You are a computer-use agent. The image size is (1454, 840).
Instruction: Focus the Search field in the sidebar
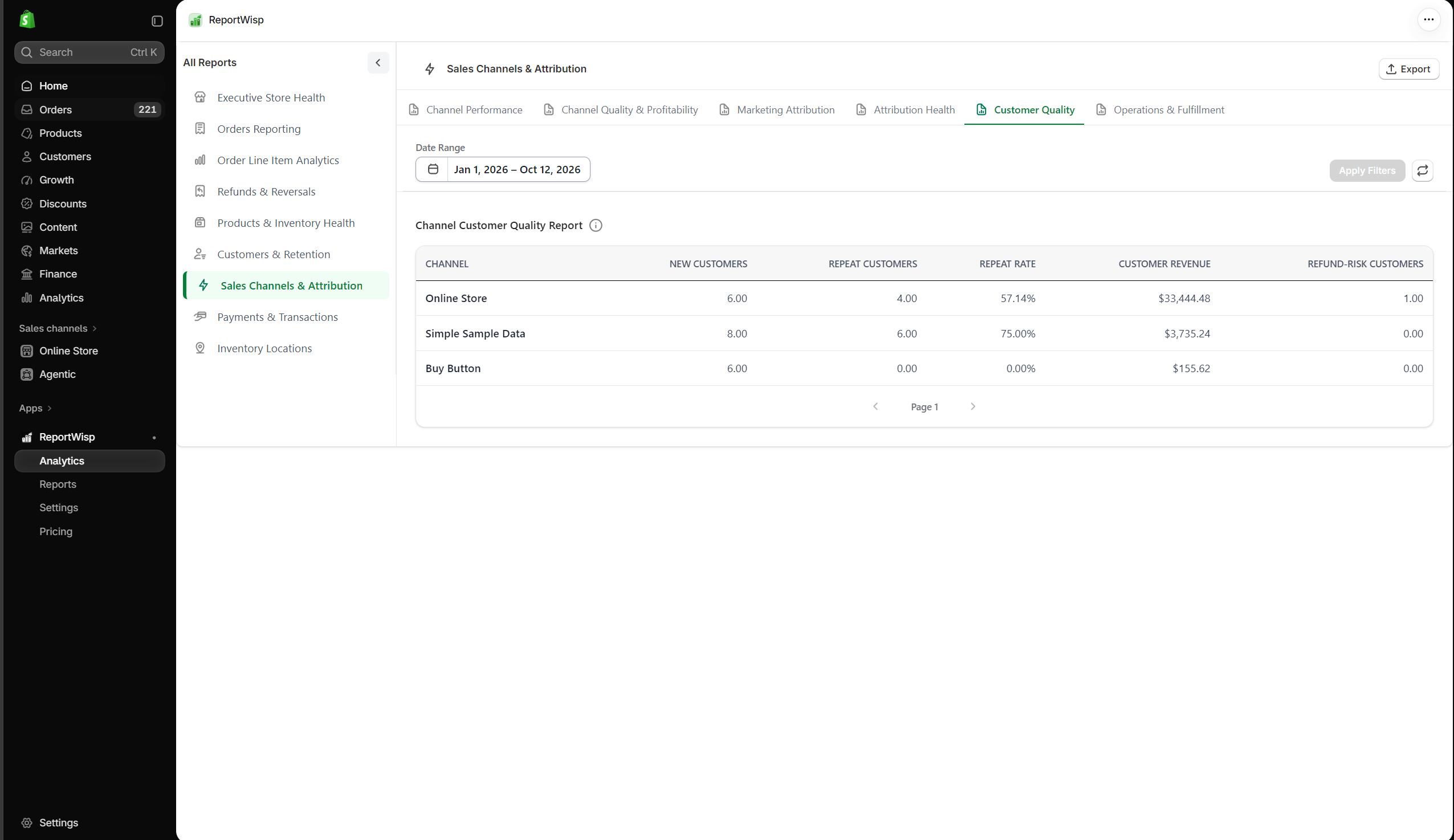(89, 52)
